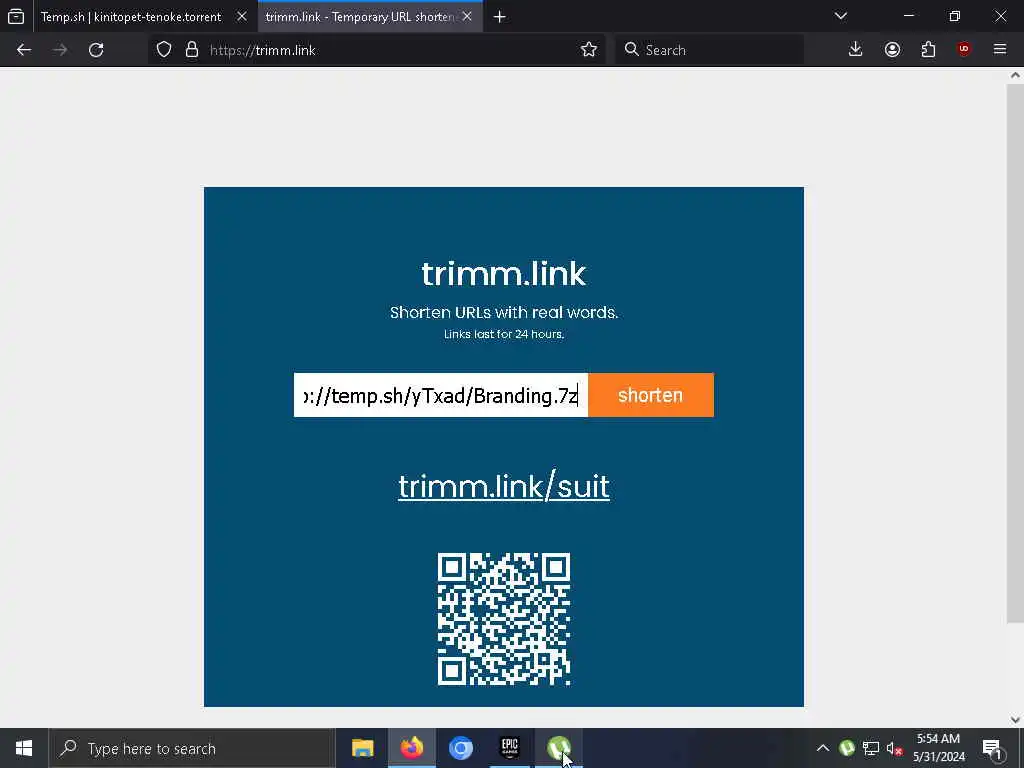Open the tracking protection shield icon

coord(164,50)
